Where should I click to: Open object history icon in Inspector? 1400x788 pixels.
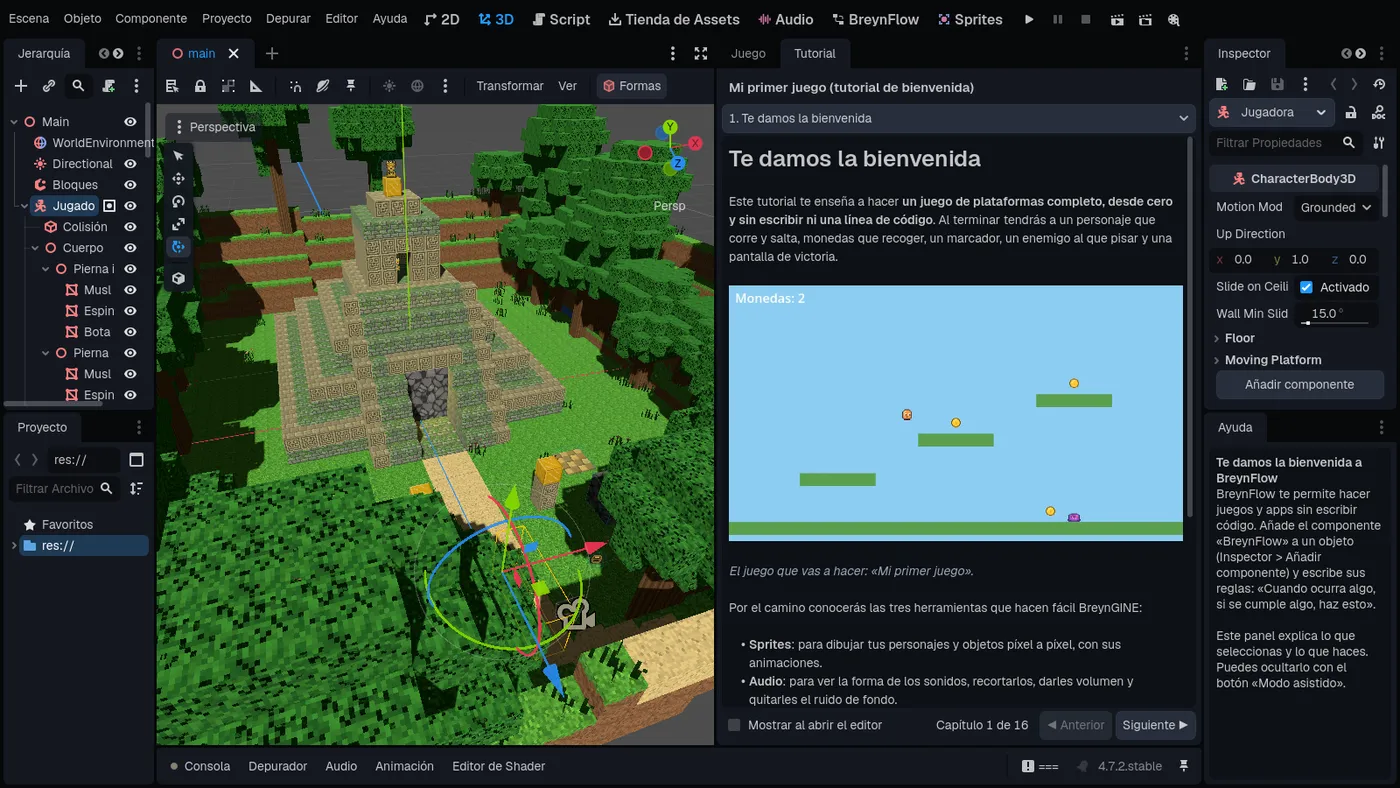coord(1380,85)
